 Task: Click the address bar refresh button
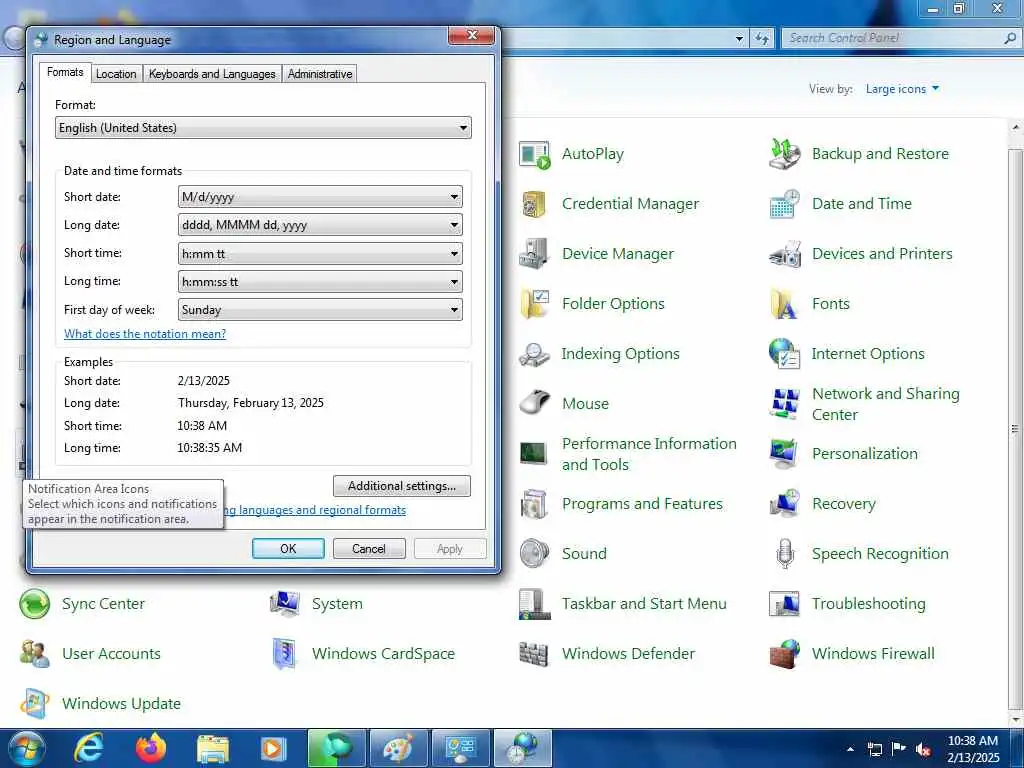(762, 39)
